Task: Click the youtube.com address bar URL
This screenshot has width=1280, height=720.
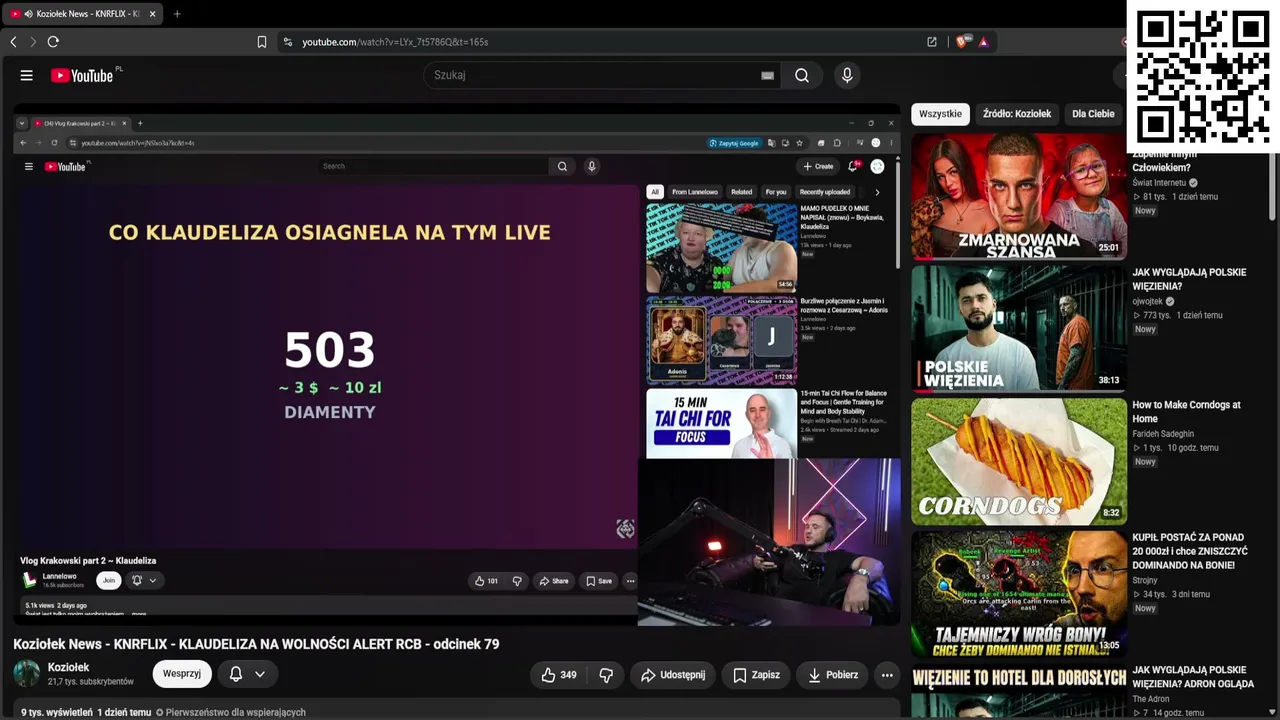Action: tap(395, 42)
